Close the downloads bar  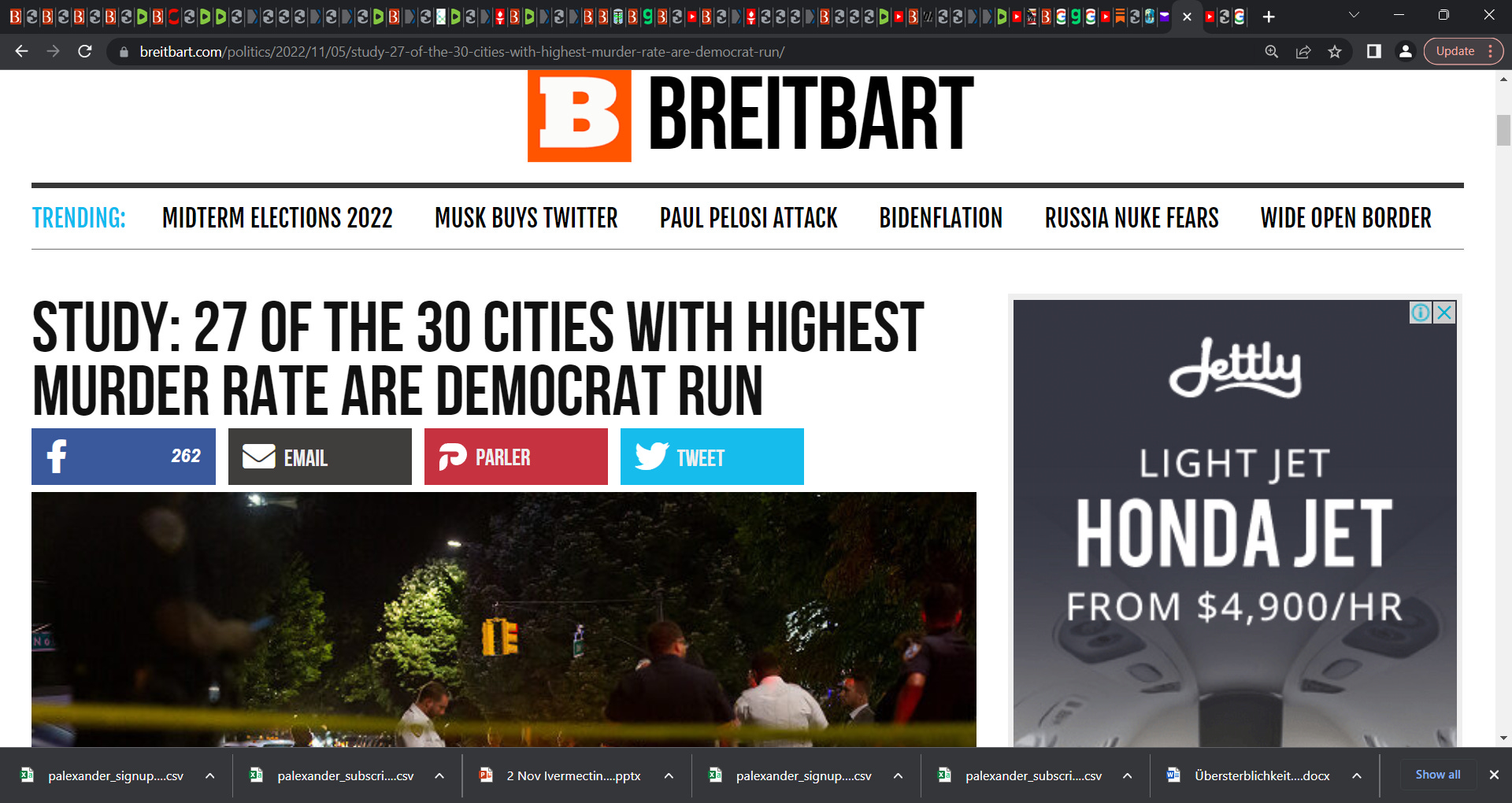tap(1494, 775)
